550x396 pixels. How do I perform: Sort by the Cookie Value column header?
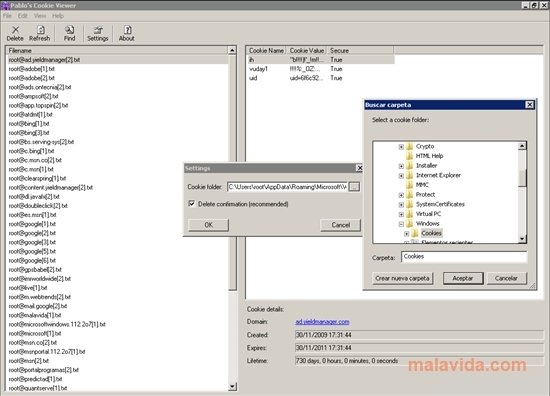click(307, 51)
